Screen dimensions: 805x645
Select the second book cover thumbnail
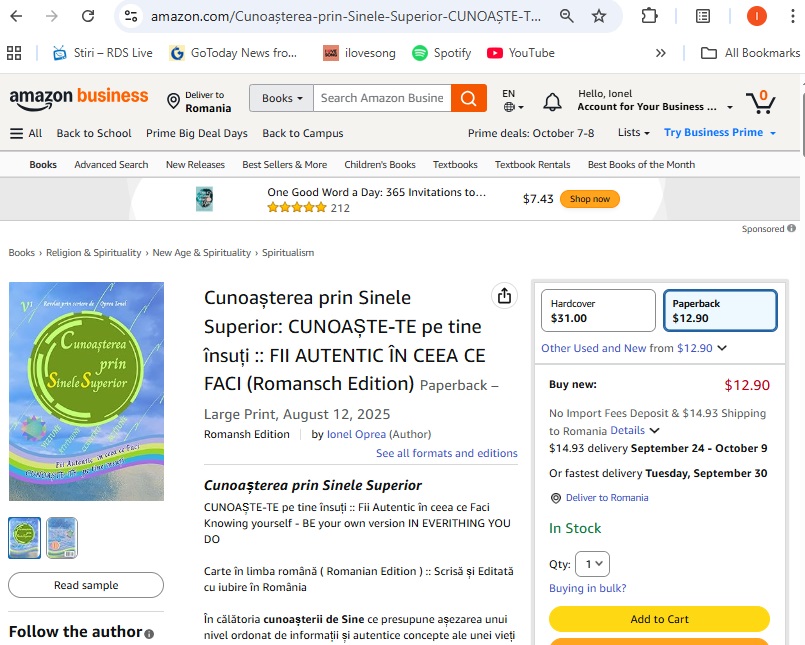click(x=62, y=538)
